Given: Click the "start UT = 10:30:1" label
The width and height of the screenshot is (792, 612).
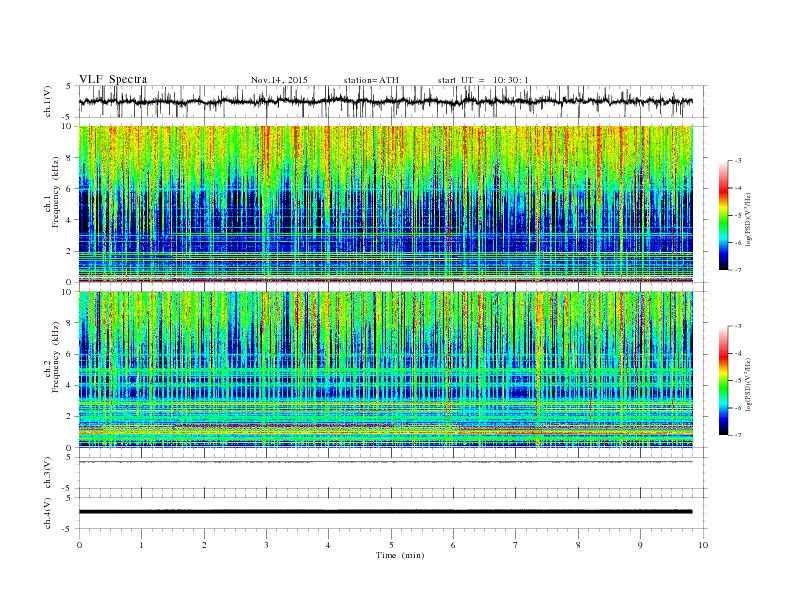Looking at the screenshot, I should click(x=483, y=80).
